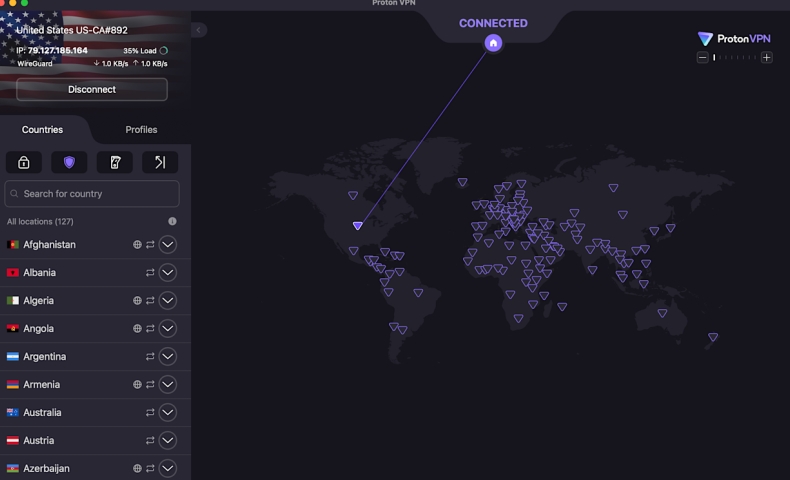Viewport: 790px width, 480px height.
Task: Click the info icon beside All locations
Action: tap(172, 221)
